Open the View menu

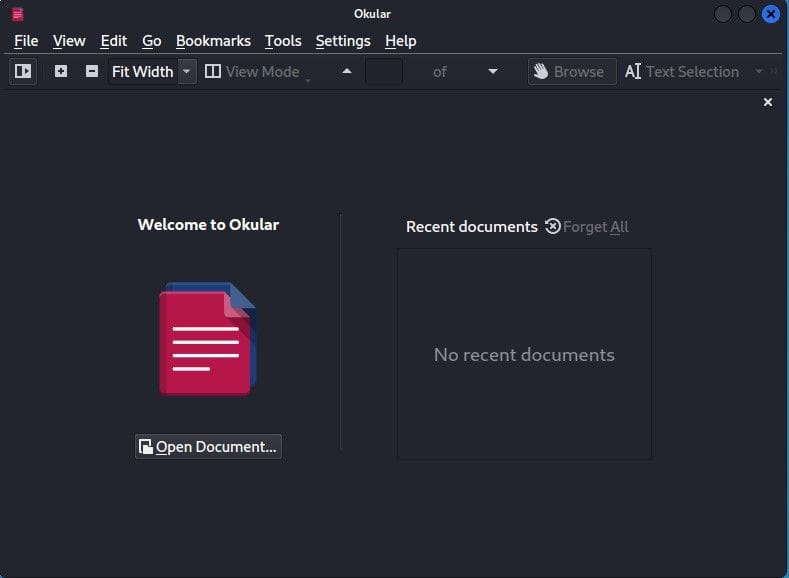69,41
